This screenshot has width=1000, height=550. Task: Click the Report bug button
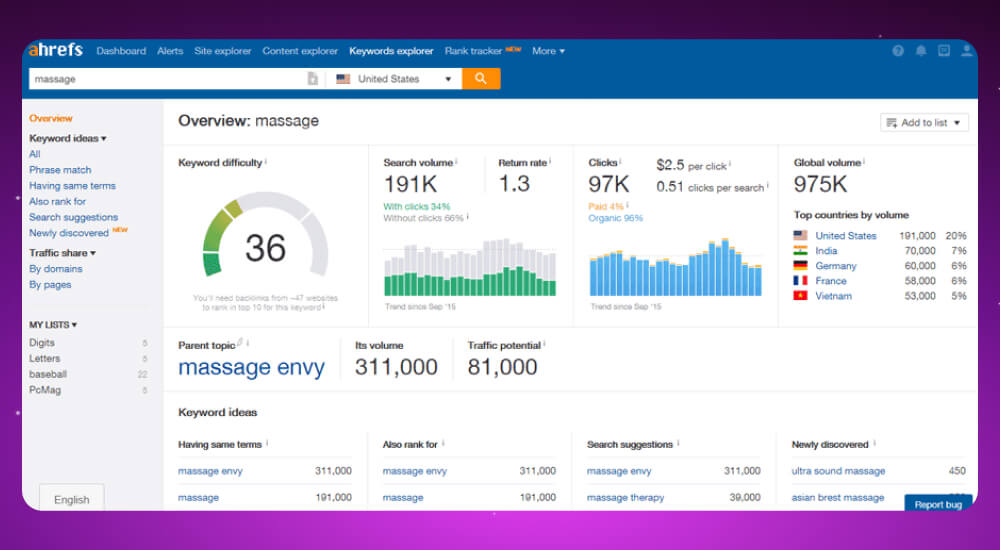pyautogui.click(x=938, y=504)
